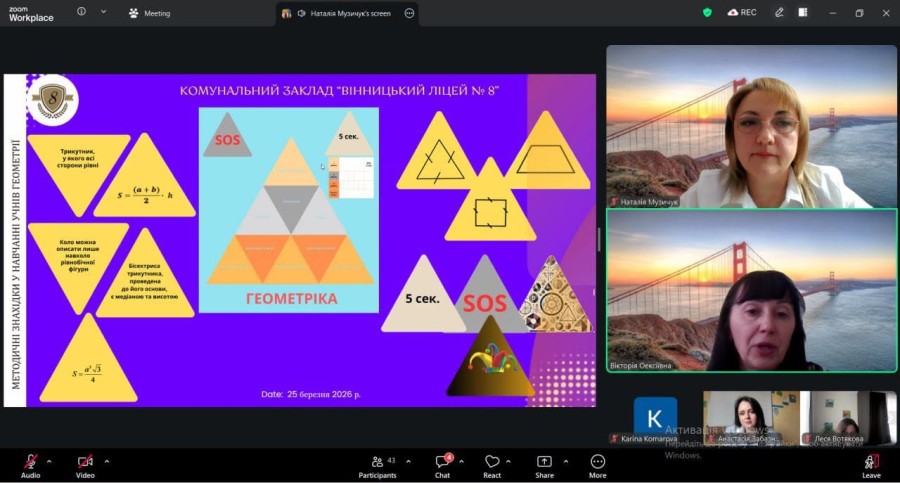
Task: Select Наталія Музичук video tile
Action: point(751,126)
